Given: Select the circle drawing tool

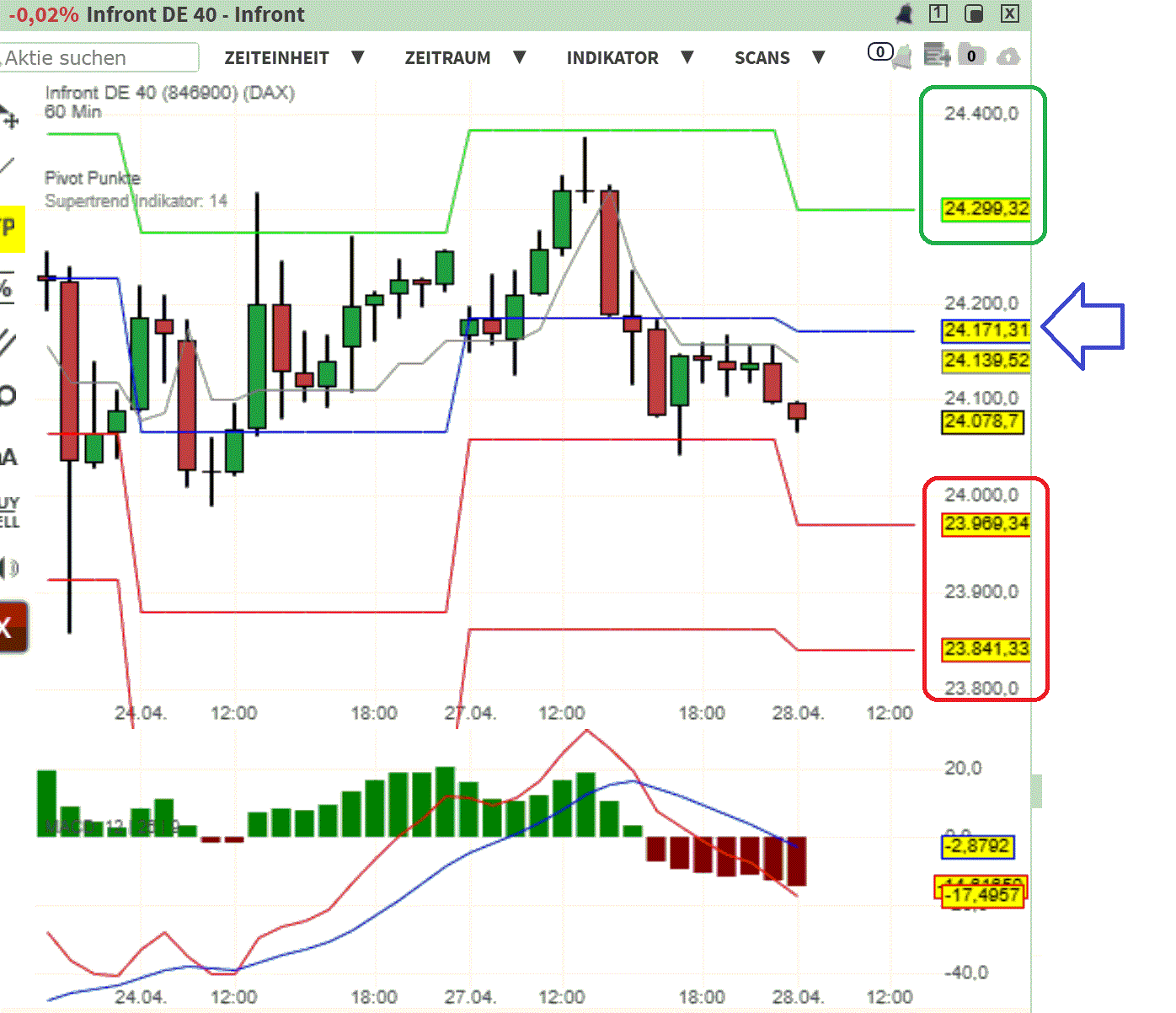Looking at the screenshot, I should [x=7, y=395].
